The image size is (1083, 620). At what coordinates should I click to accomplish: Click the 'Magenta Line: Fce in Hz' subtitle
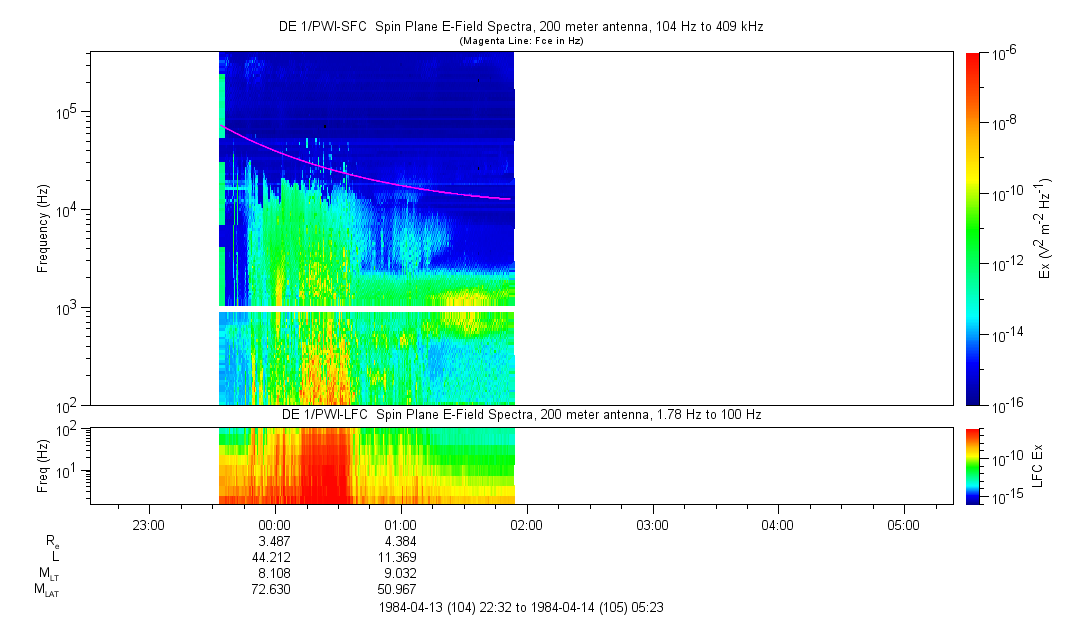pos(520,41)
